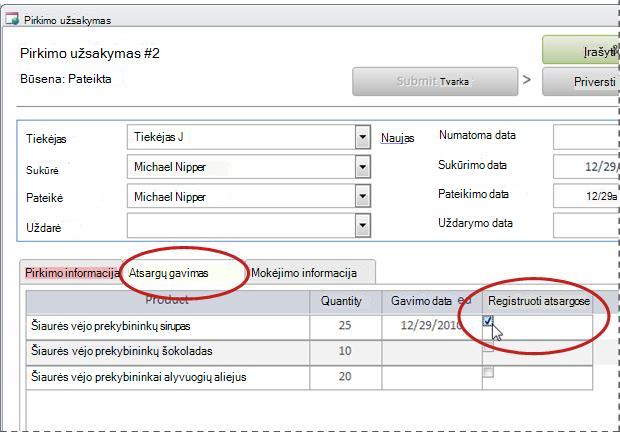This screenshot has width=620, height=432.
Task: Open the Tiekėjas dropdown arrow
Action: [x=363, y=137]
